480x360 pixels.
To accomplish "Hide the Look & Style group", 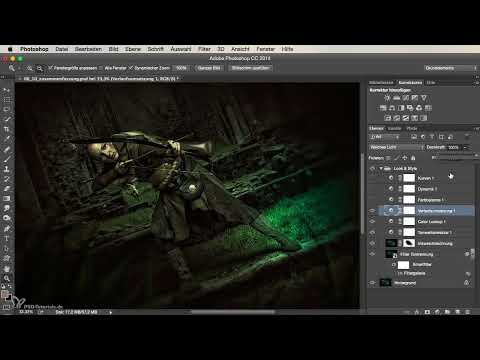I will [x=372, y=168].
